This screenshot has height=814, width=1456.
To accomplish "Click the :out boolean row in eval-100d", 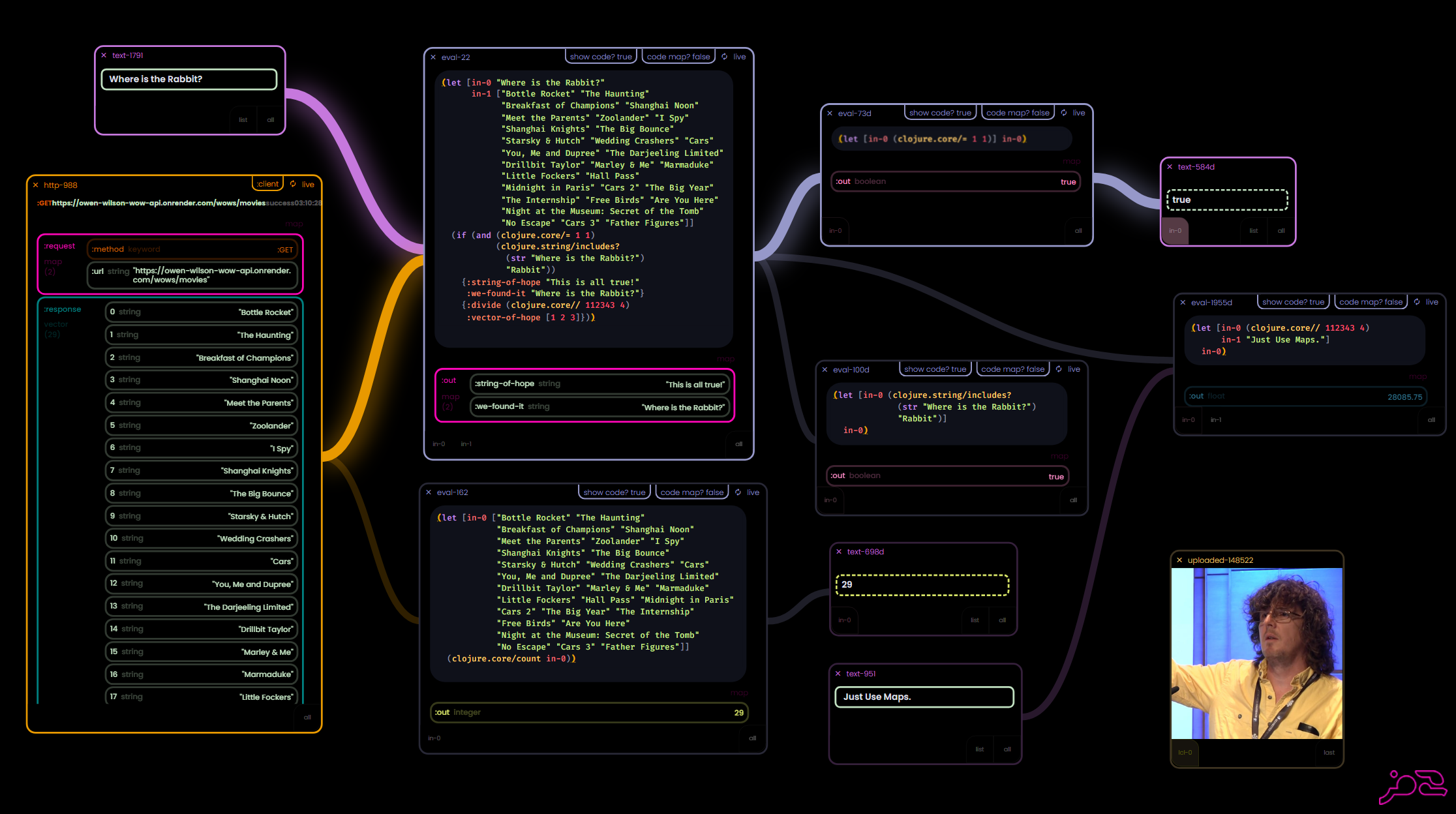I will tap(947, 476).
